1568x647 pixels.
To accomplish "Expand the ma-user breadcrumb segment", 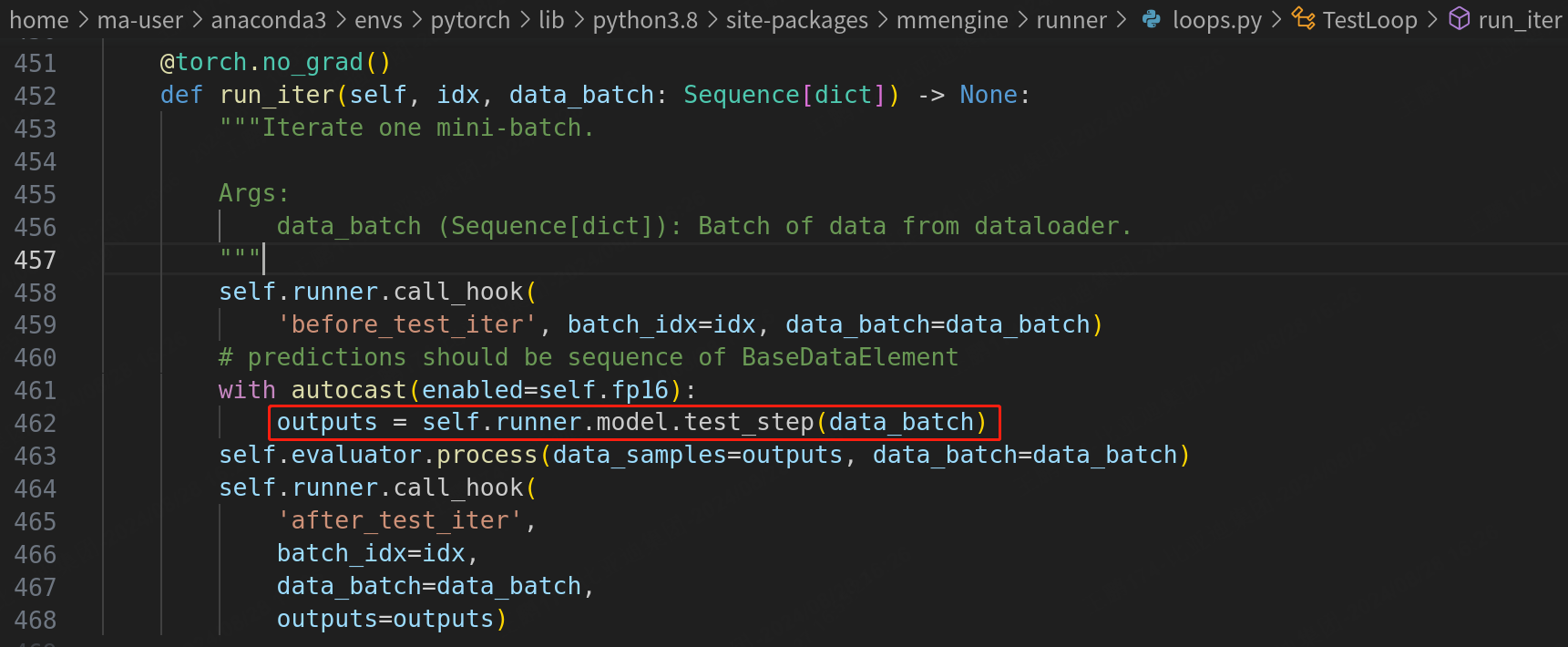I will pos(140,20).
